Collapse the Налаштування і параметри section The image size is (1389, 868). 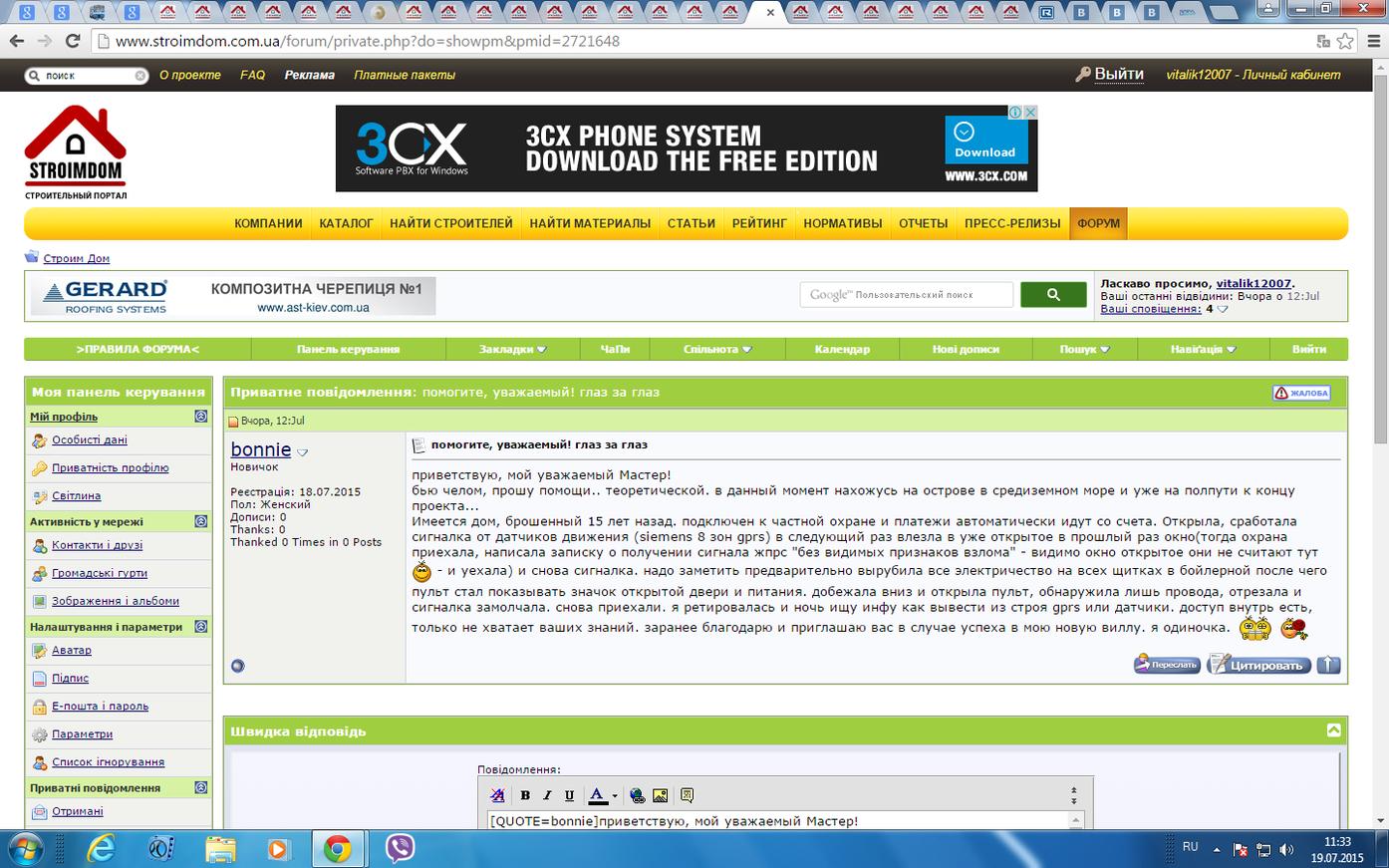pos(201,627)
